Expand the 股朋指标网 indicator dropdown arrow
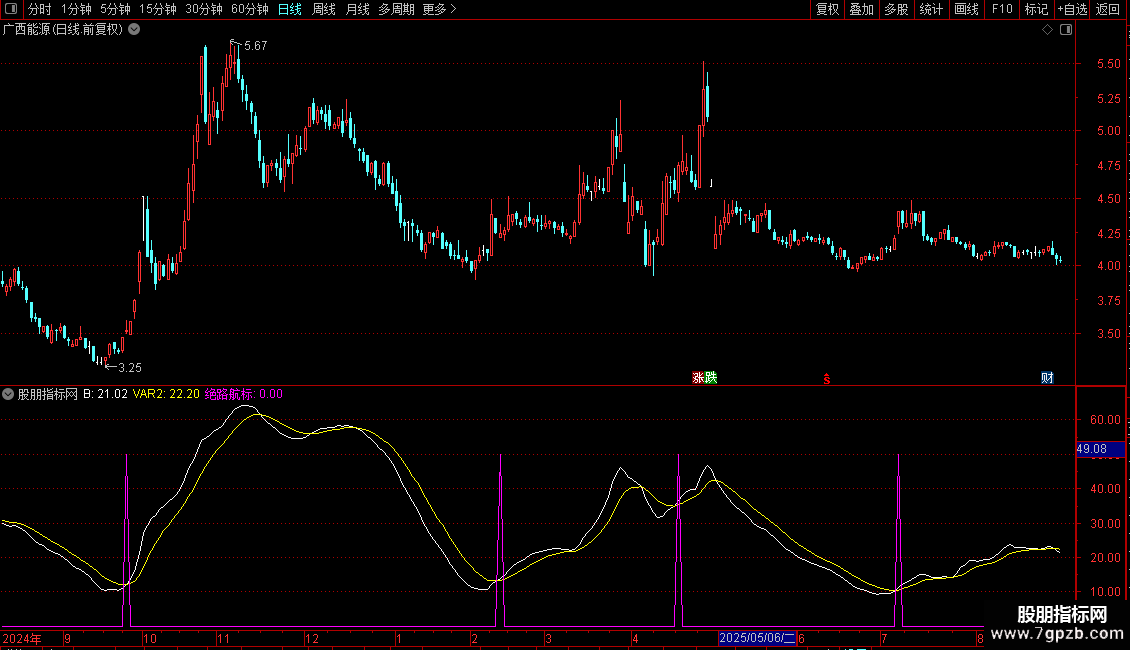 tap(9, 394)
